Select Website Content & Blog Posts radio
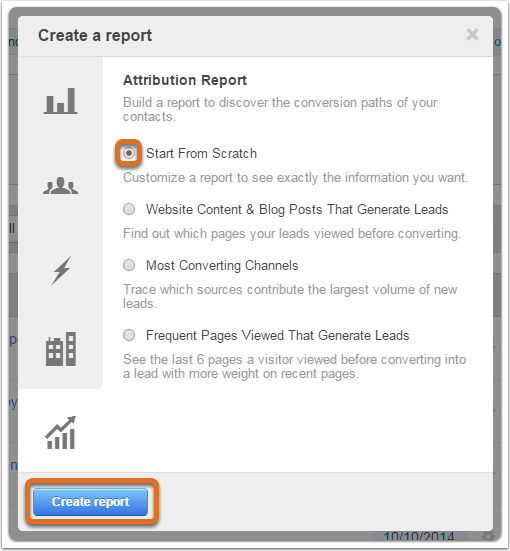510x551 pixels. [x=129, y=209]
